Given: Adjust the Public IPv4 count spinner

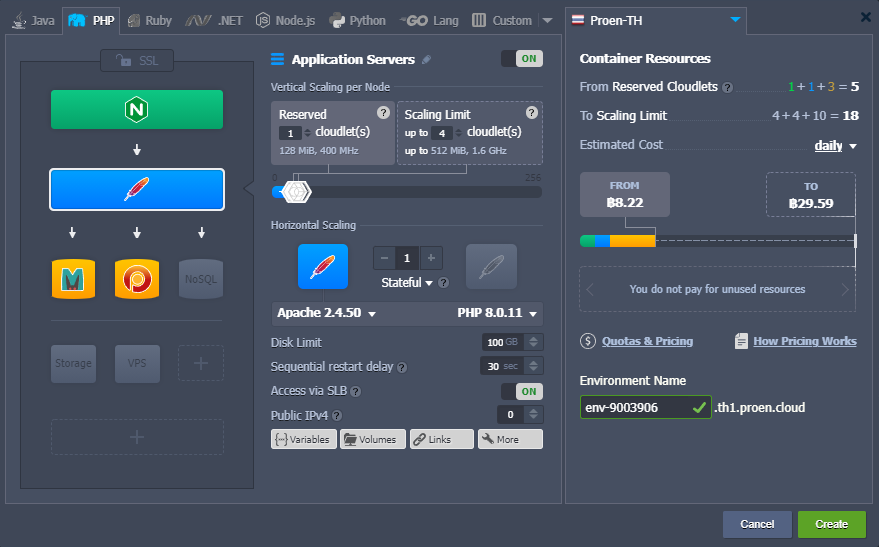Looking at the screenshot, I should 534,414.
